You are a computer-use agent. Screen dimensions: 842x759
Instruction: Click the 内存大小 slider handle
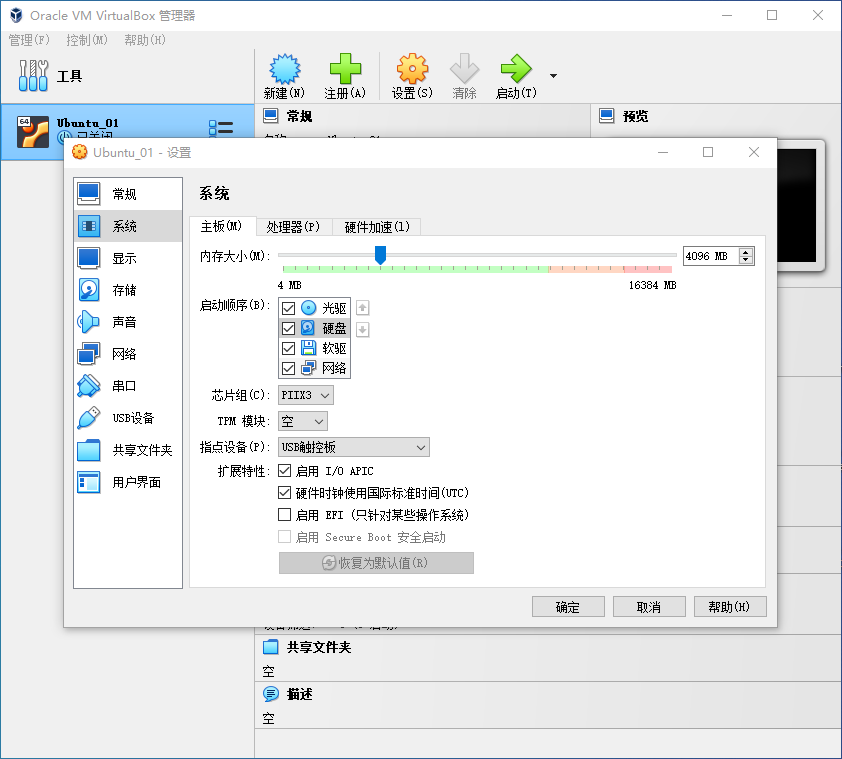tap(380, 255)
